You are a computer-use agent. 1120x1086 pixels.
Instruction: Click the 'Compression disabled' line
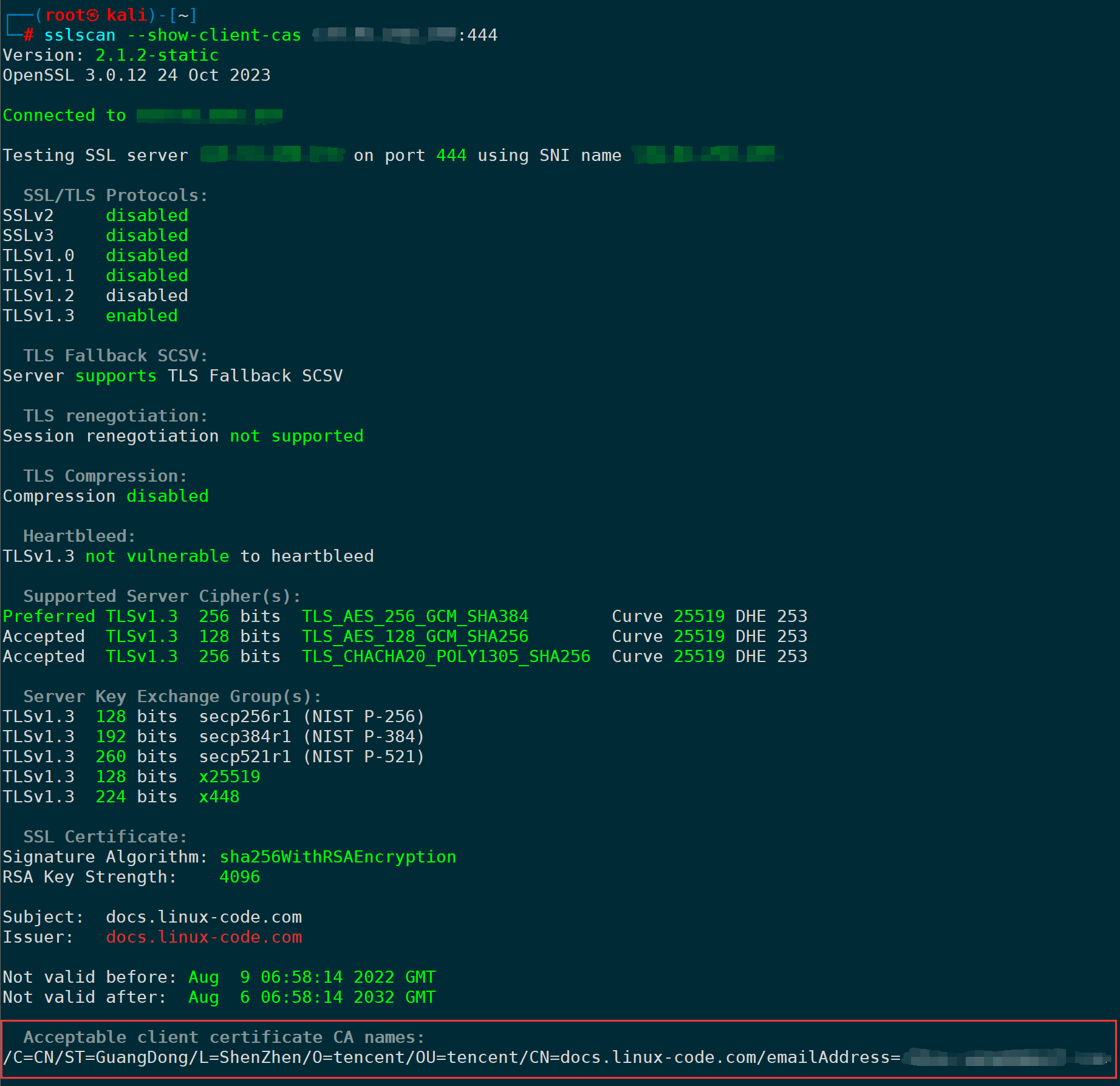point(106,496)
